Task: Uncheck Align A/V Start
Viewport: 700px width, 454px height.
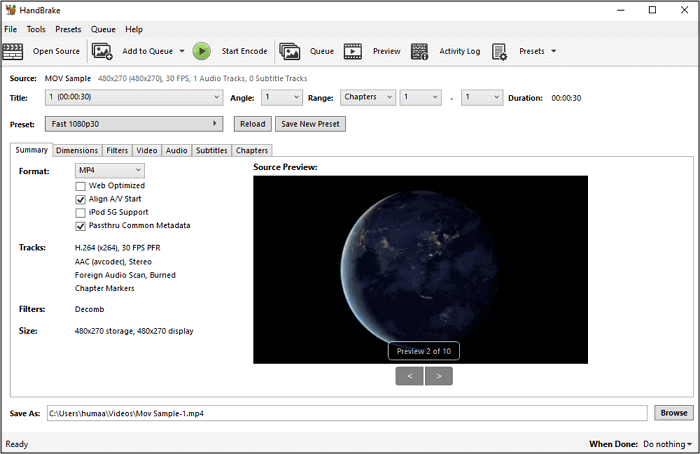Action: 80,199
